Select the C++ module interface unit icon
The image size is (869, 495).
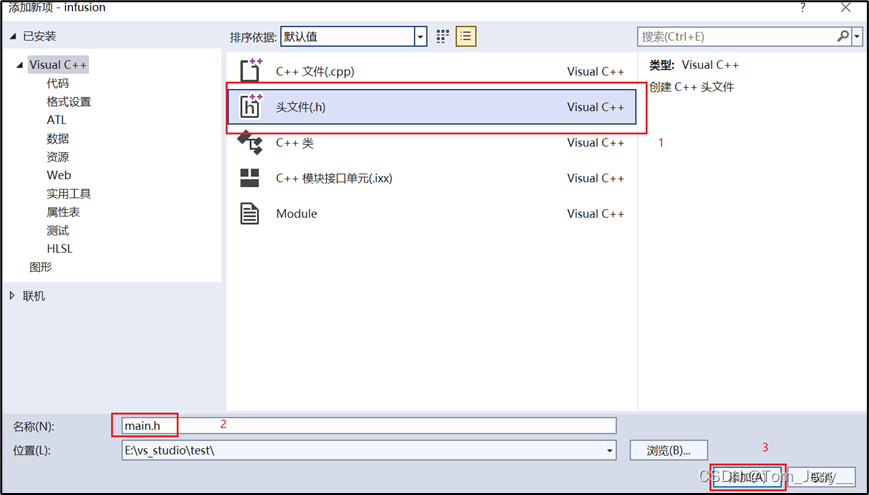[250, 178]
